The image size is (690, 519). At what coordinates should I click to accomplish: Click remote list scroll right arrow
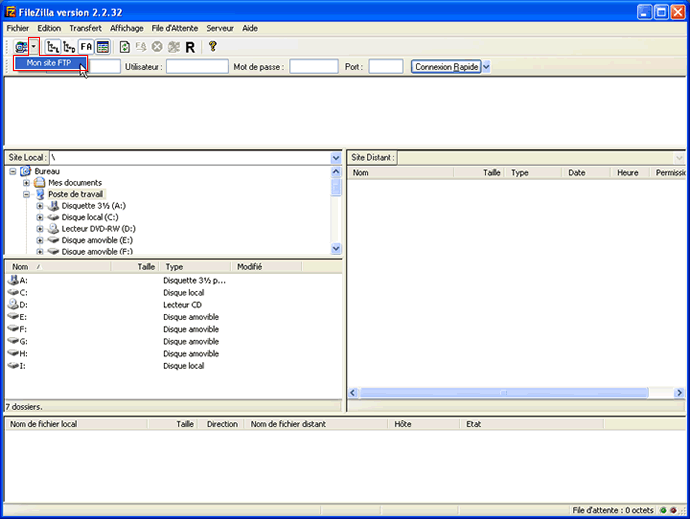(x=679, y=393)
